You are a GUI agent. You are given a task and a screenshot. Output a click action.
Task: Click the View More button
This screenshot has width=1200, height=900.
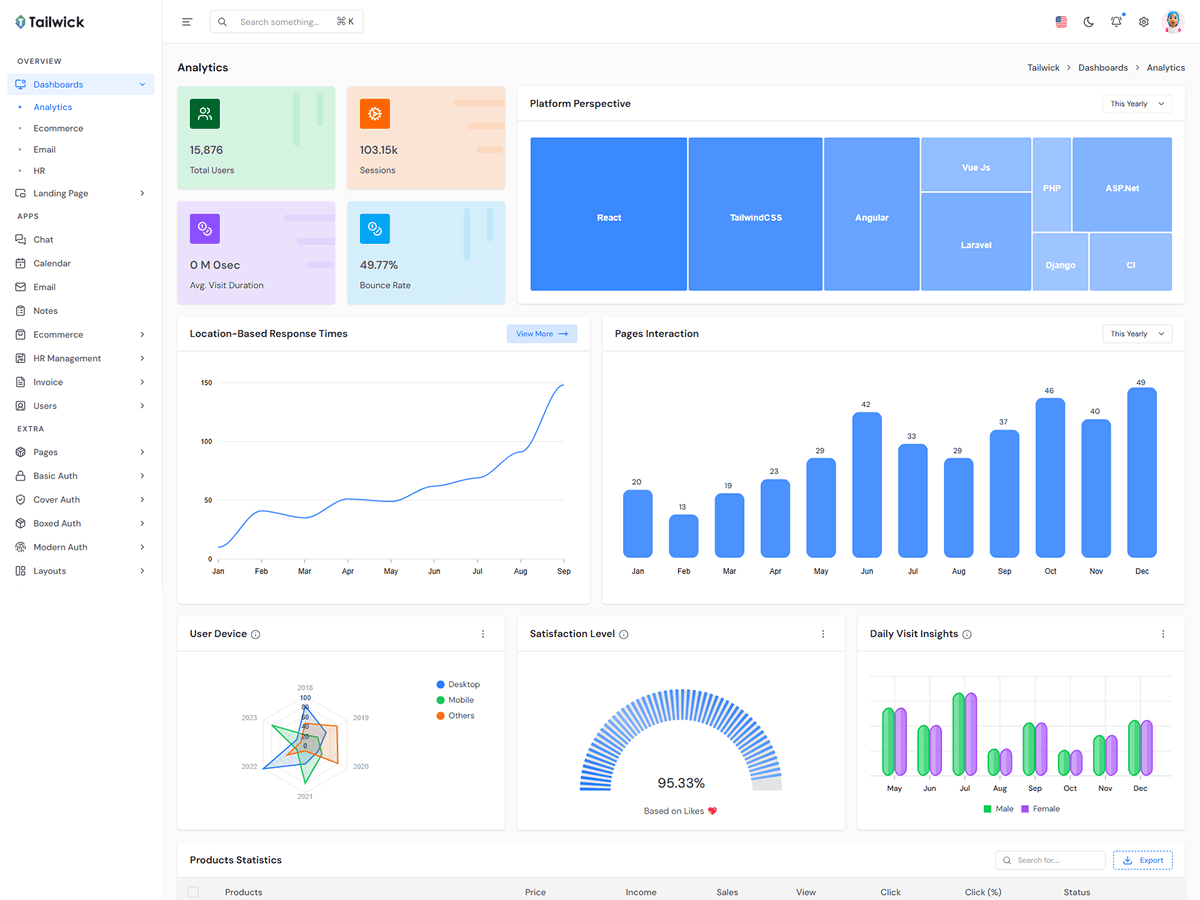[541, 334]
